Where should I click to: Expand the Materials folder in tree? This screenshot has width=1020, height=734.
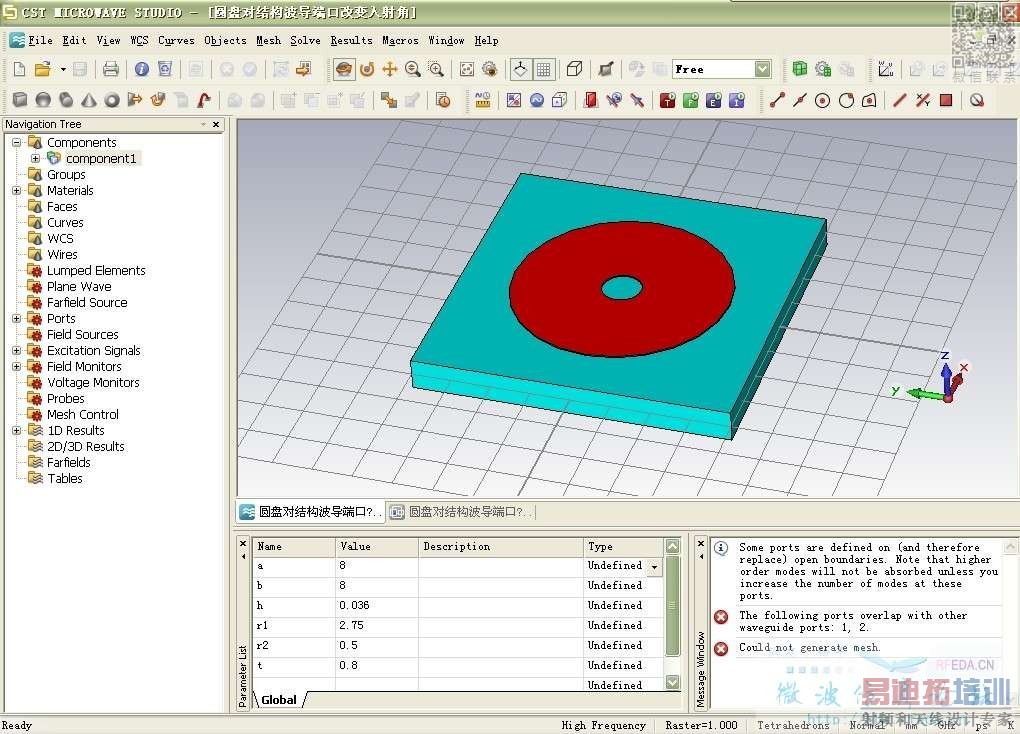[x=17, y=190]
